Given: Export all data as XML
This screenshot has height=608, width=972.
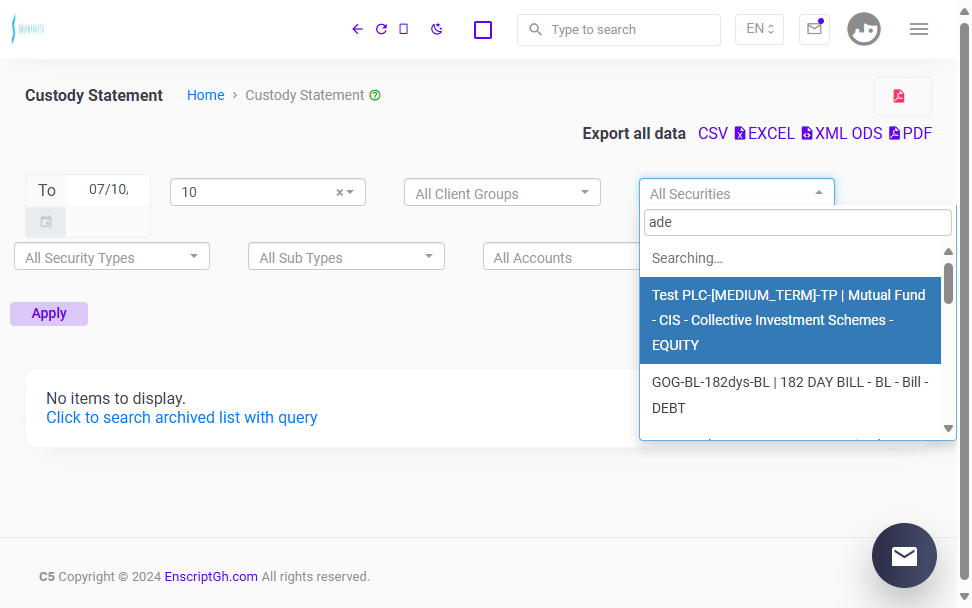Looking at the screenshot, I should point(823,134).
